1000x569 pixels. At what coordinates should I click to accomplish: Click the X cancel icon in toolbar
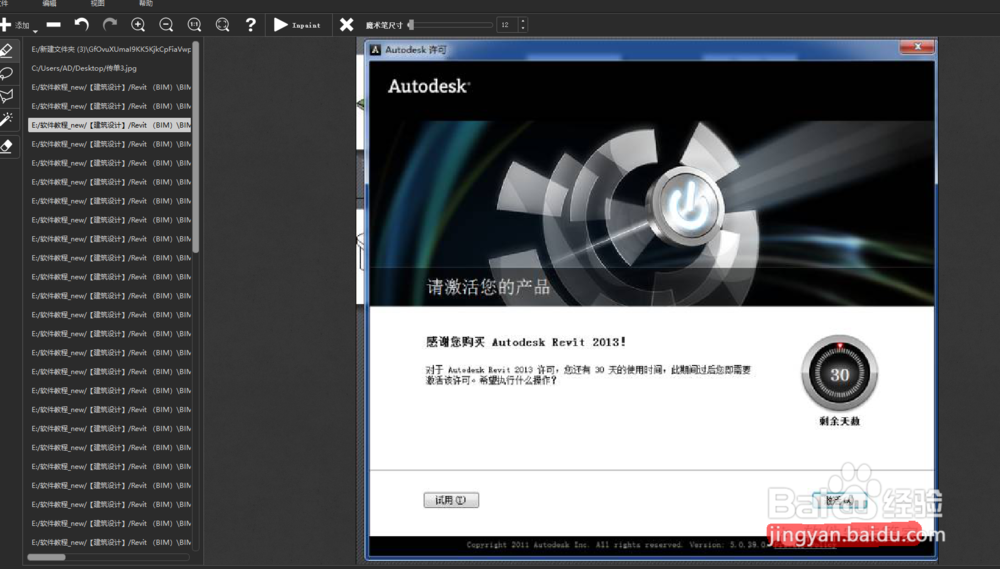[x=346, y=25]
